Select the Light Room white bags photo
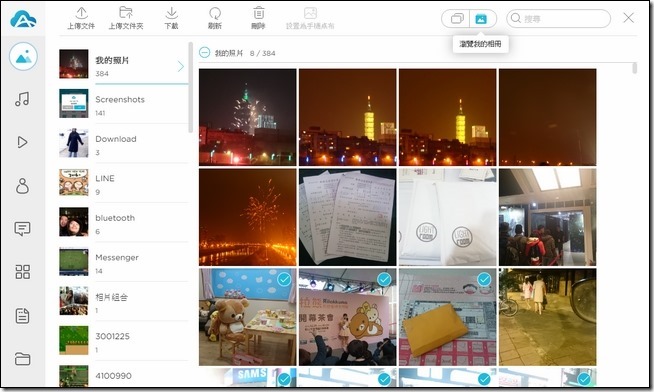Viewport: 654px width, 392px height. pyautogui.click(x=448, y=217)
